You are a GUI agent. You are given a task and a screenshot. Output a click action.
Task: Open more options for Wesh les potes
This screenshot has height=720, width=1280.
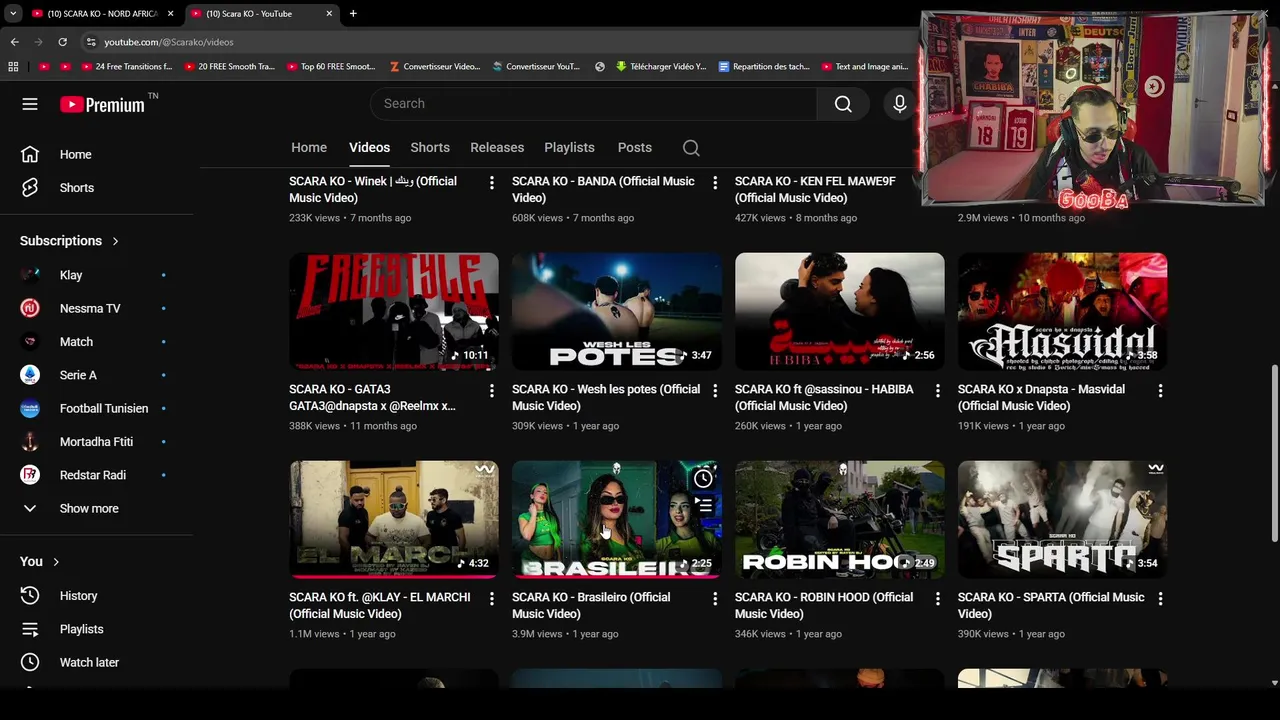[x=714, y=391]
